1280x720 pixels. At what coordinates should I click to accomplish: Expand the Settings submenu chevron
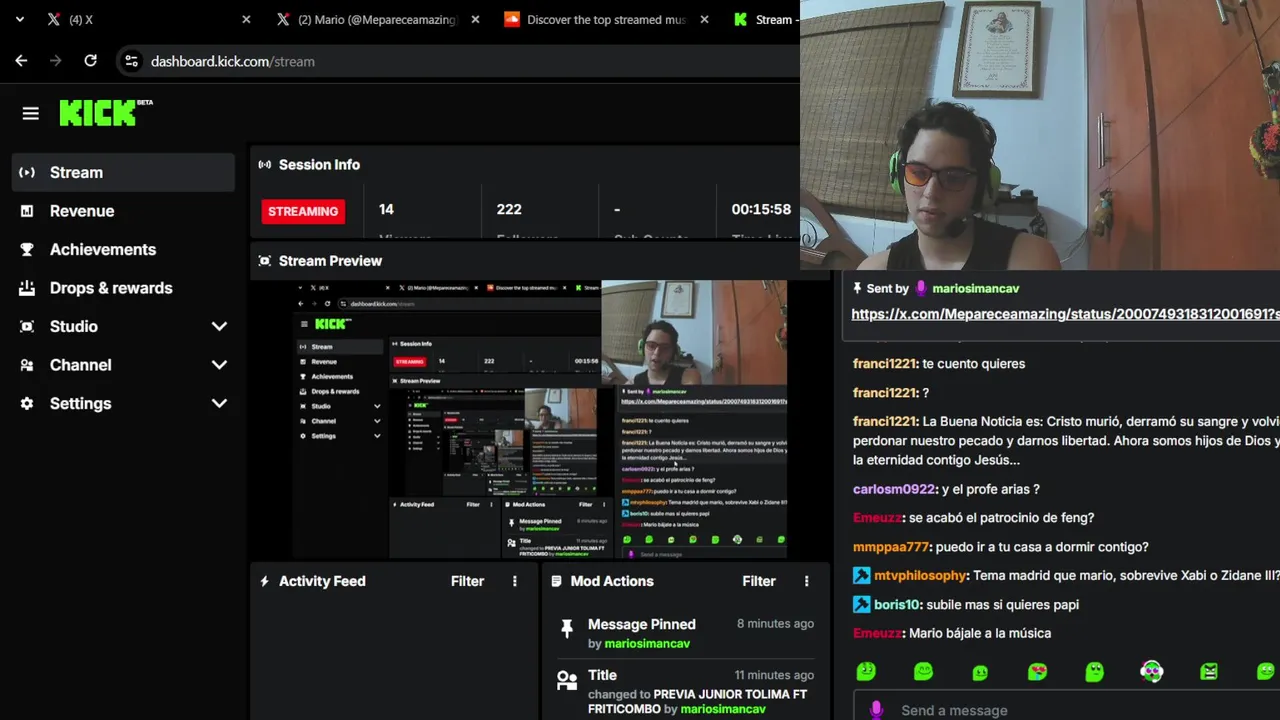click(x=219, y=404)
